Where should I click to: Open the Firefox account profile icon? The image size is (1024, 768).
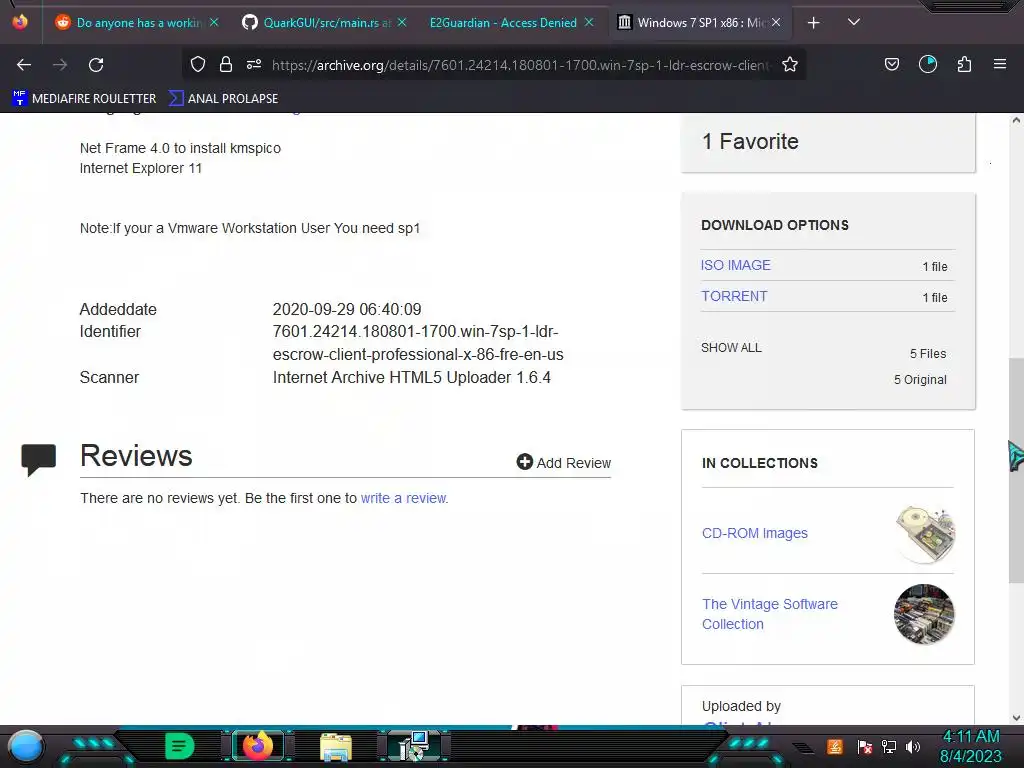pos(927,64)
